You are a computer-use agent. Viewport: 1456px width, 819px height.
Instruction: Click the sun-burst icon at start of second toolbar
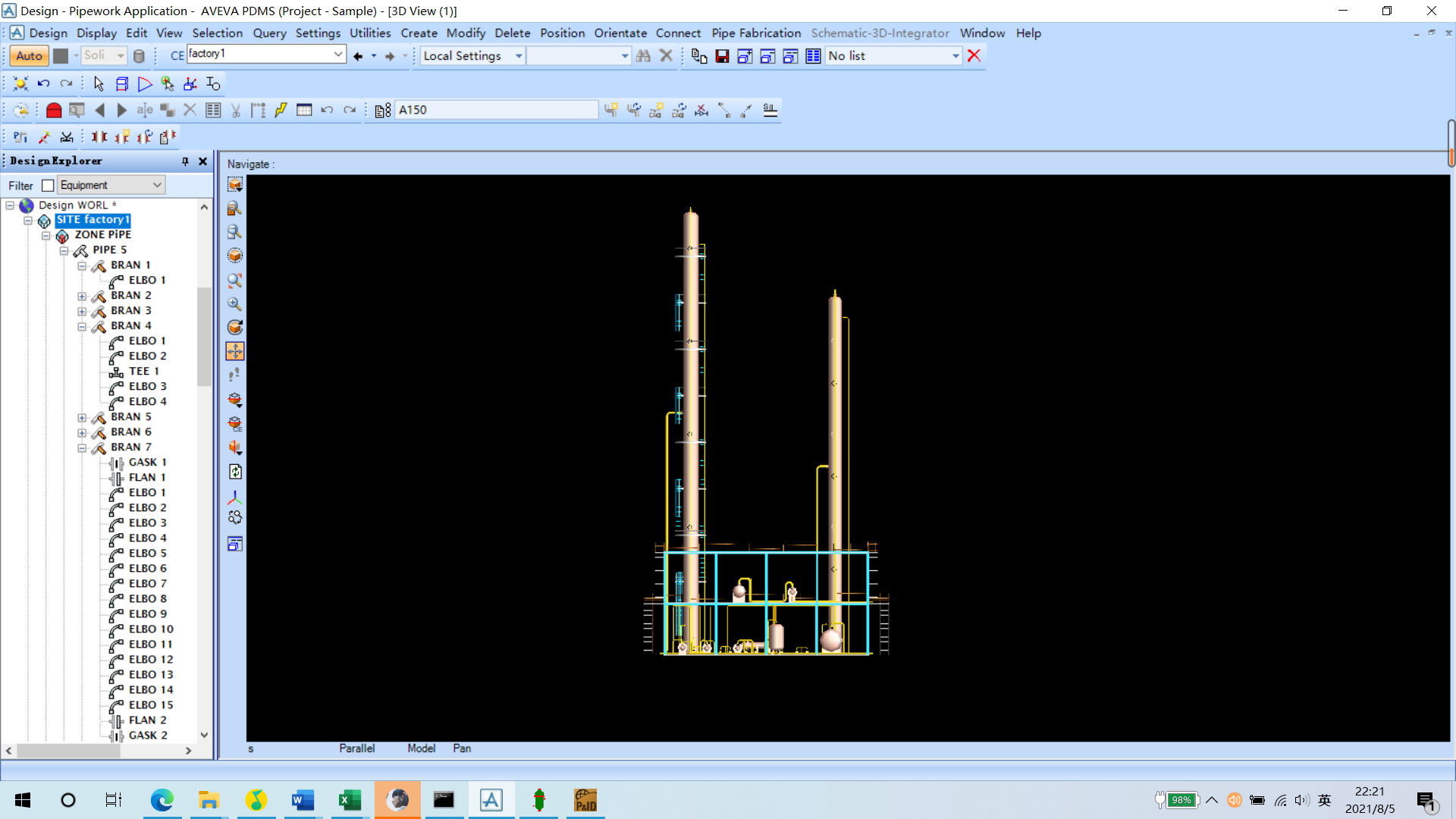[20, 83]
